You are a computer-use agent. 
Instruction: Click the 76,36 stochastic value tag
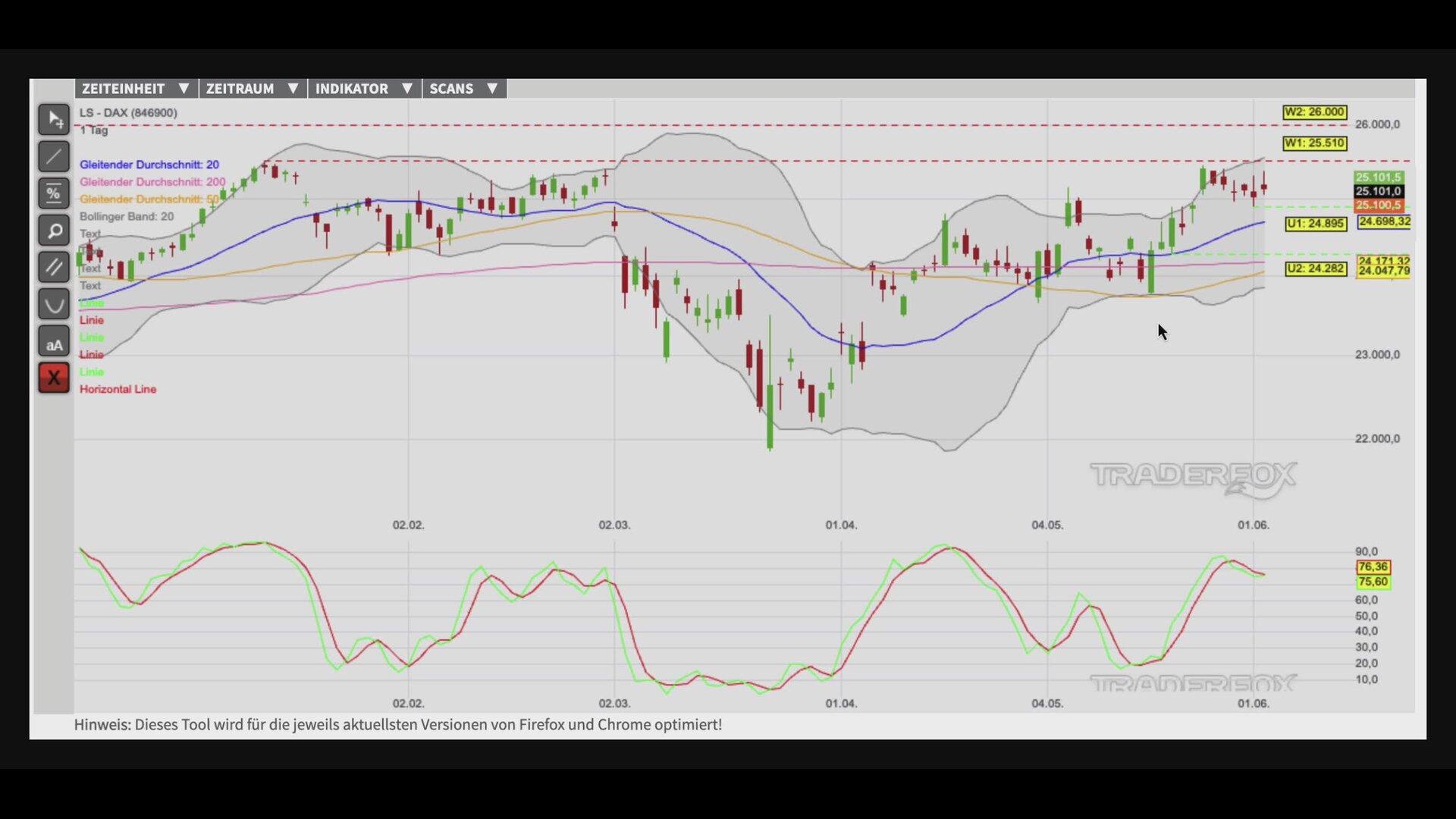[x=1373, y=567]
